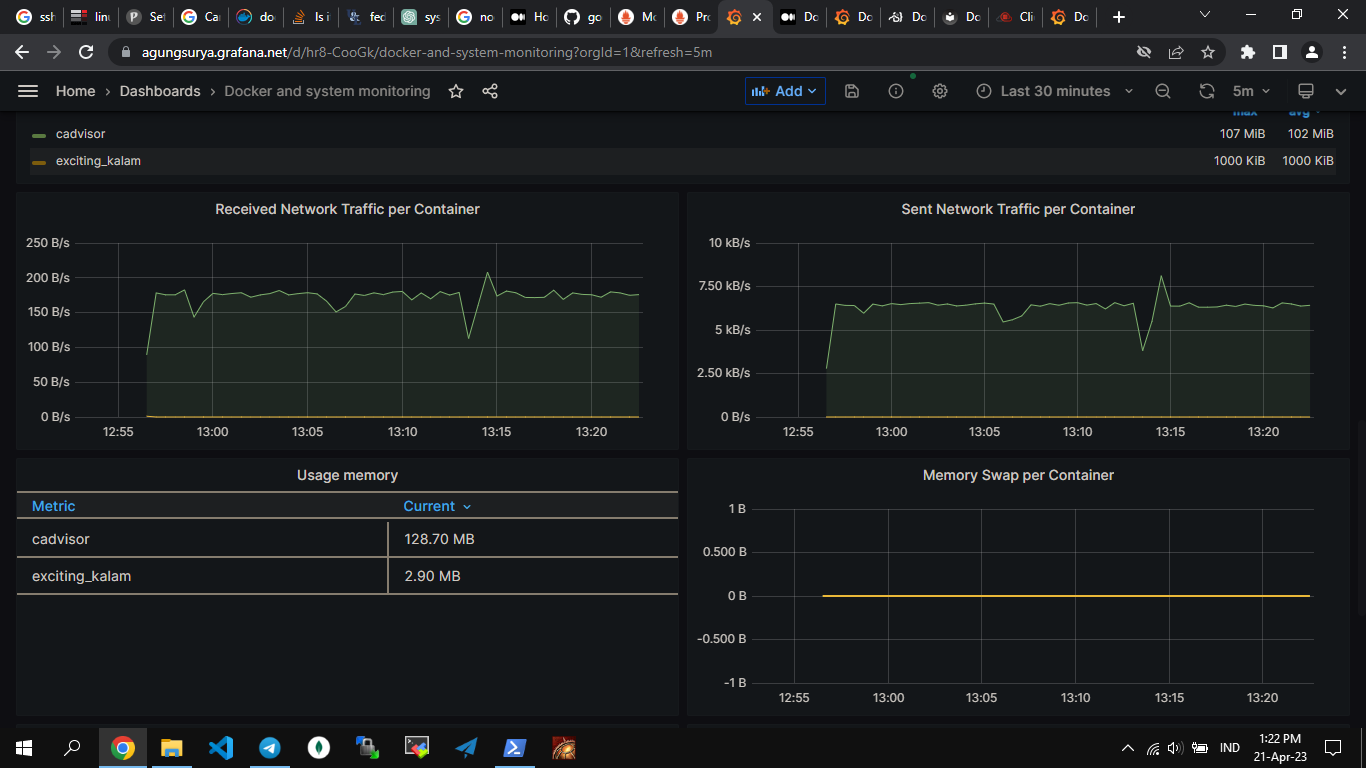Toggle exciting_kalam series in legend
This screenshot has height=768, width=1366.
pyautogui.click(x=98, y=161)
